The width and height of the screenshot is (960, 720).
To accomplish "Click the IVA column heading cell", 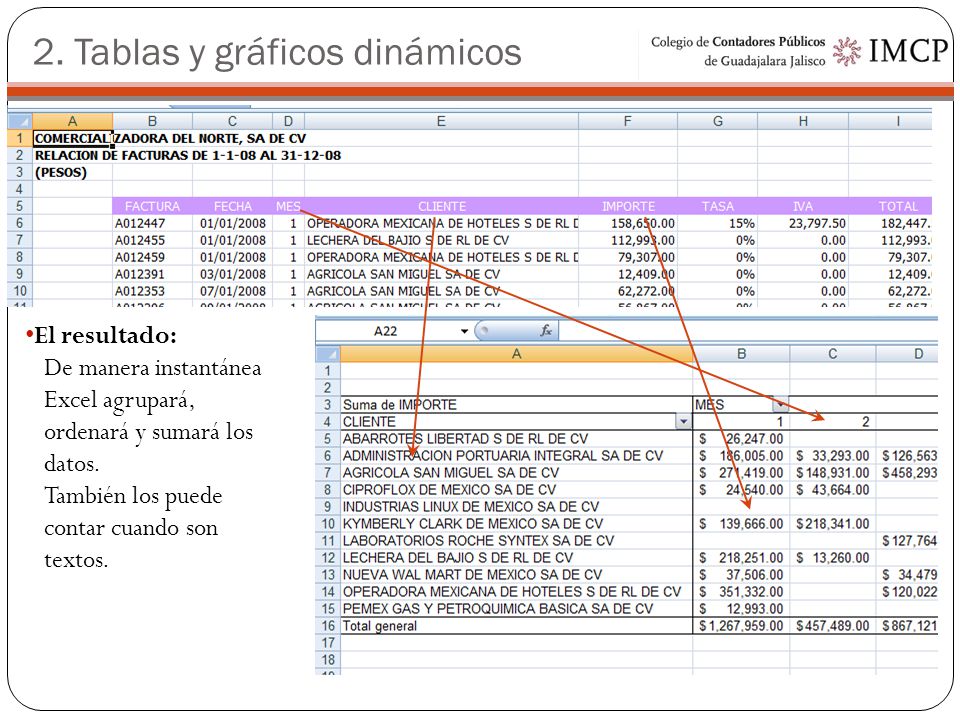I will (803, 206).
